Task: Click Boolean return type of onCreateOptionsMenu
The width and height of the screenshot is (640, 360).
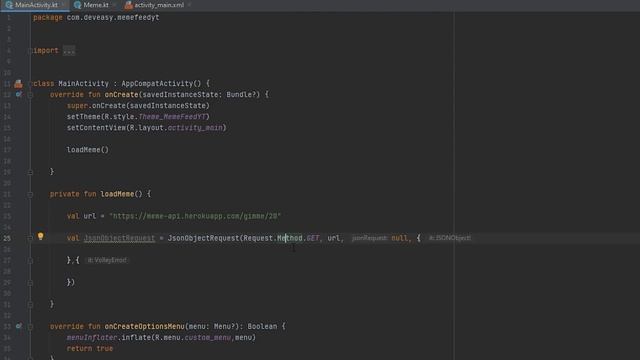Action: click(x=262, y=326)
